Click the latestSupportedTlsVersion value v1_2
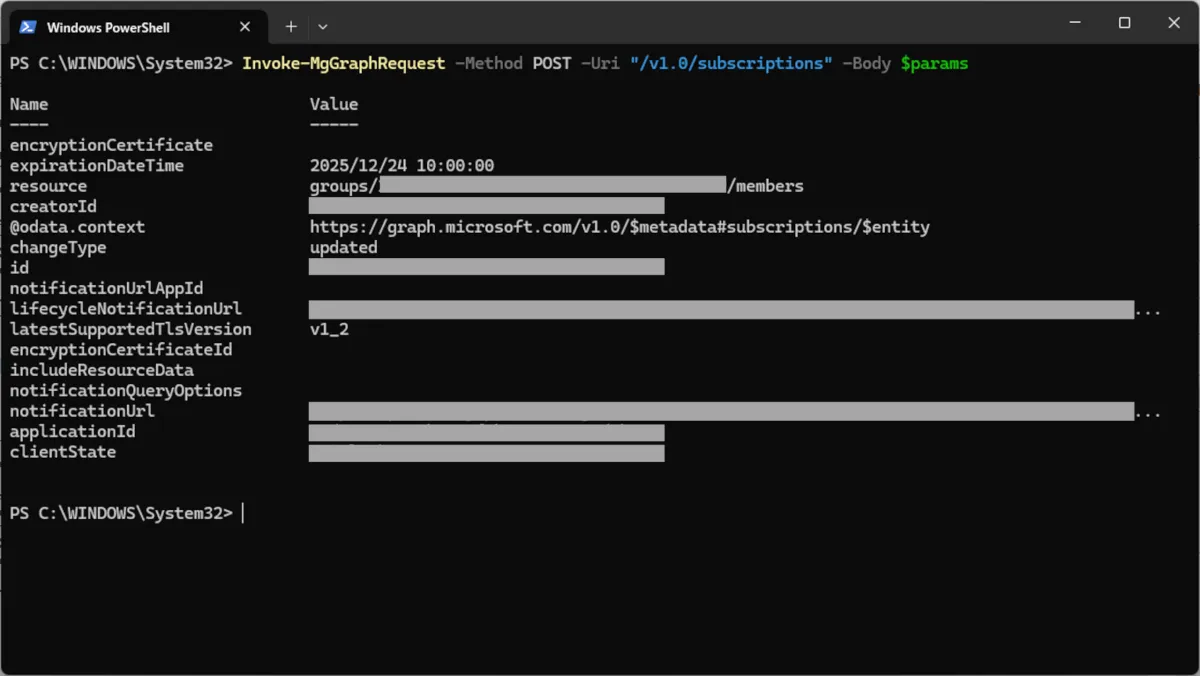The image size is (1200, 676). click(329, 329)
